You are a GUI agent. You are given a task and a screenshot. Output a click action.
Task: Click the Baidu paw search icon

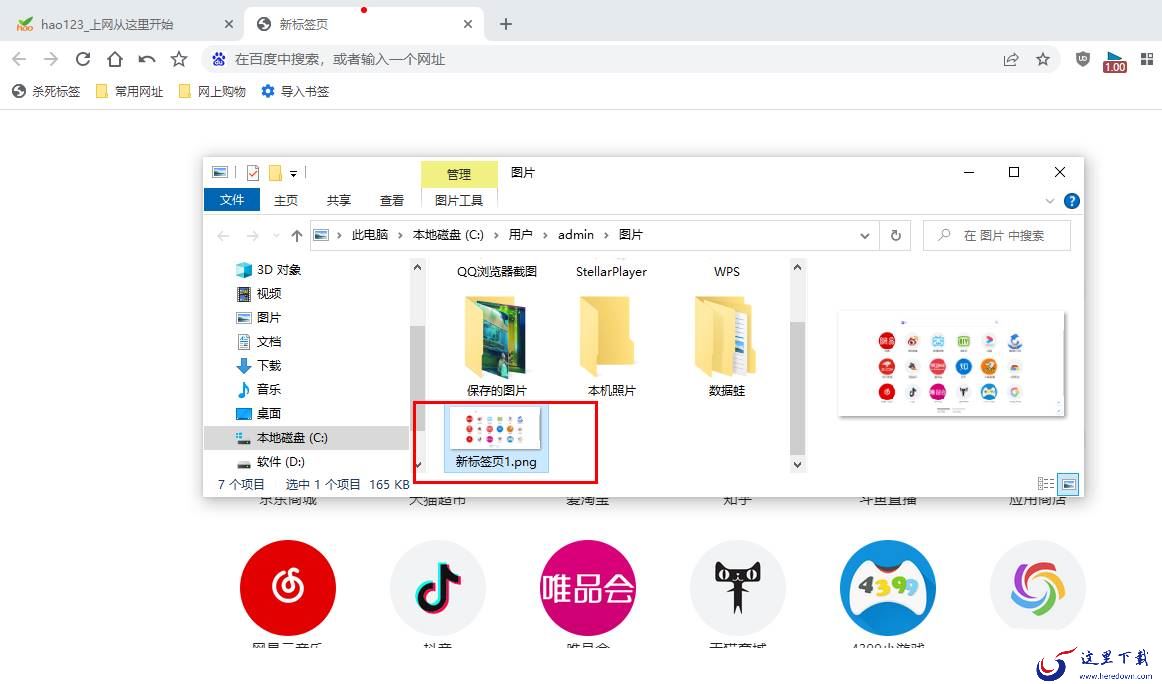point(219,59)
